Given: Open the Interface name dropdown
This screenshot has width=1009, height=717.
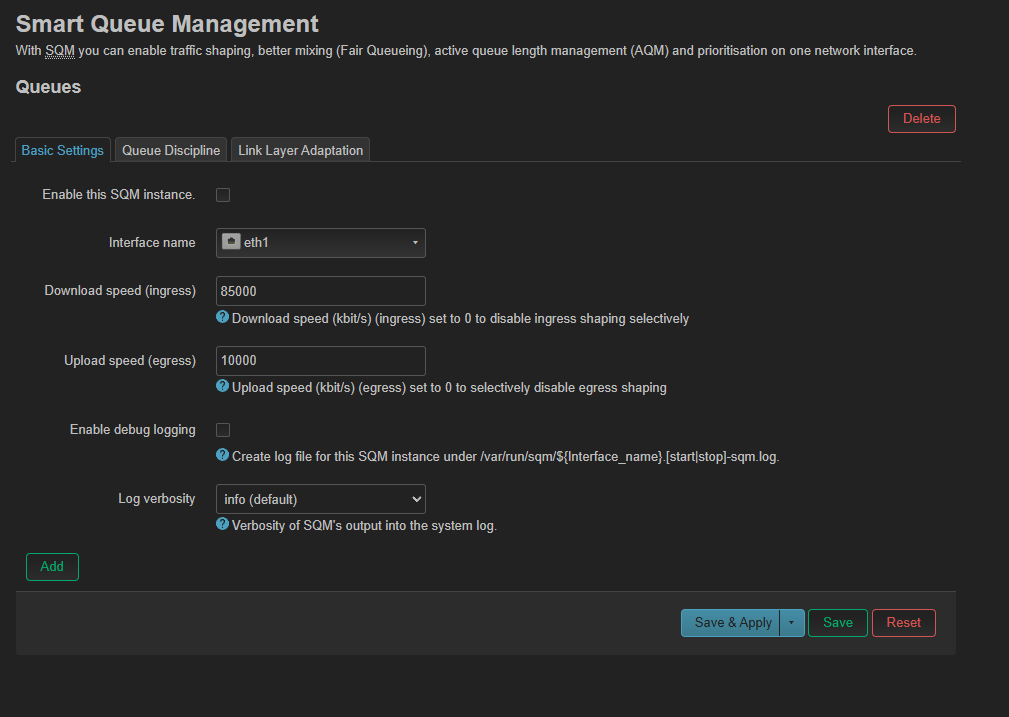Looking at the screenshot, I should (x=321, y=243).
